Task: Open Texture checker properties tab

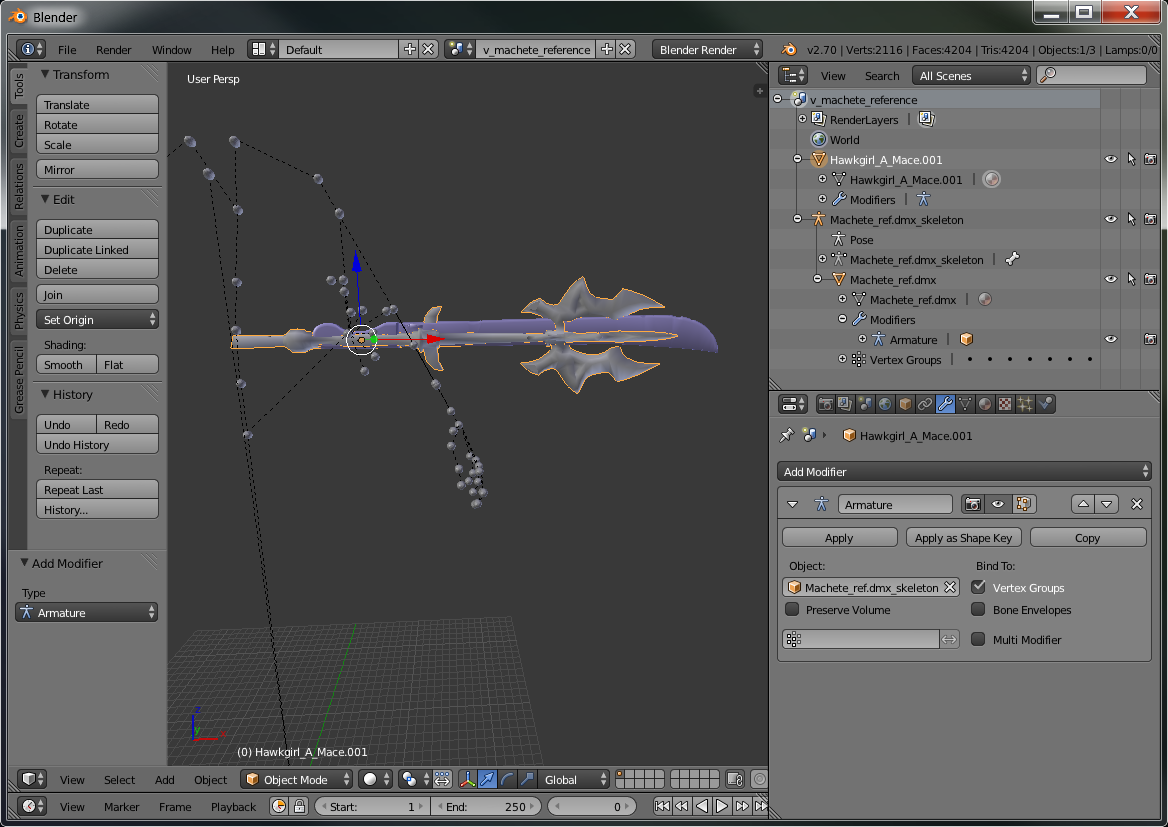Action: (1006, 404)
